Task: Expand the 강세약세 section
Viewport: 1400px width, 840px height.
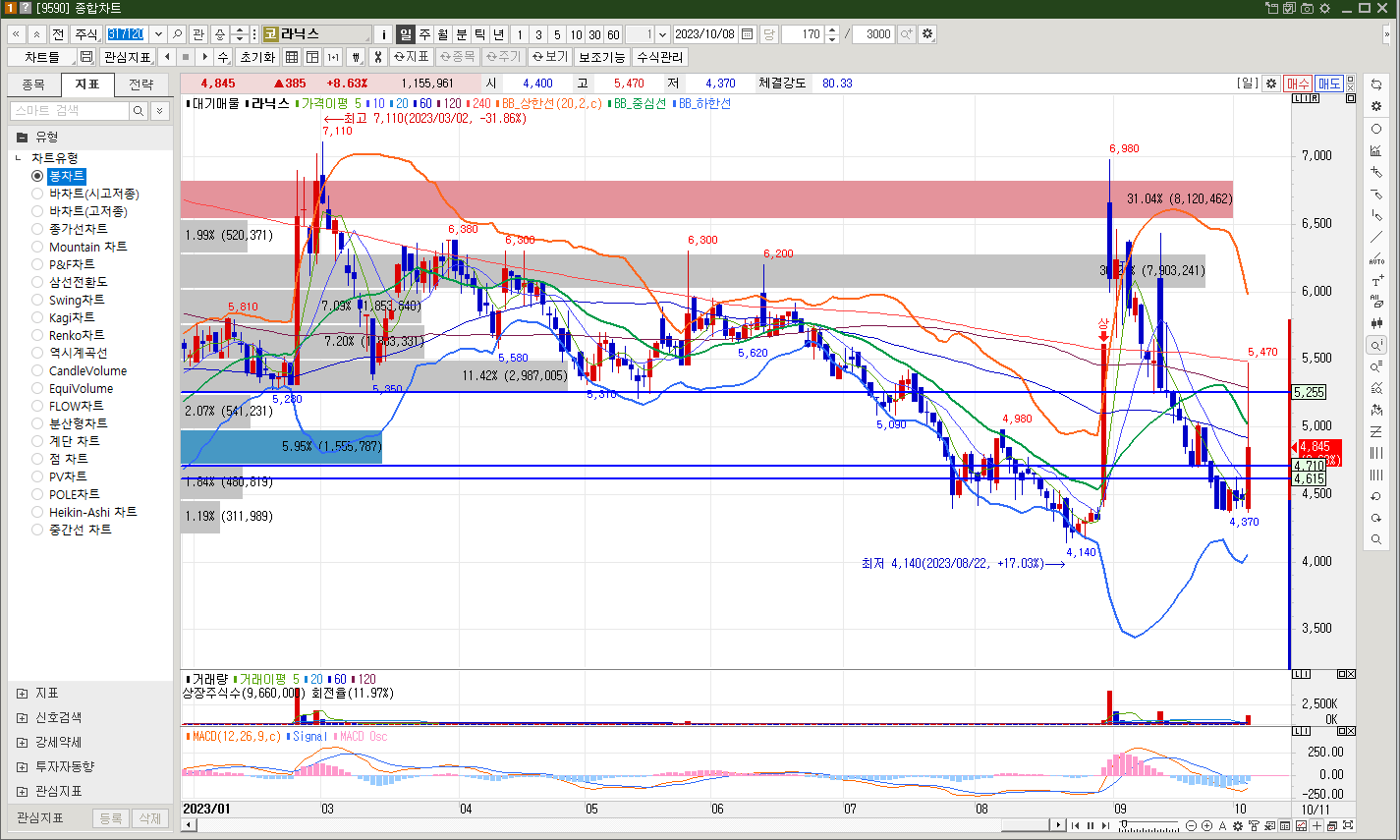Action: tap(23, 743)
